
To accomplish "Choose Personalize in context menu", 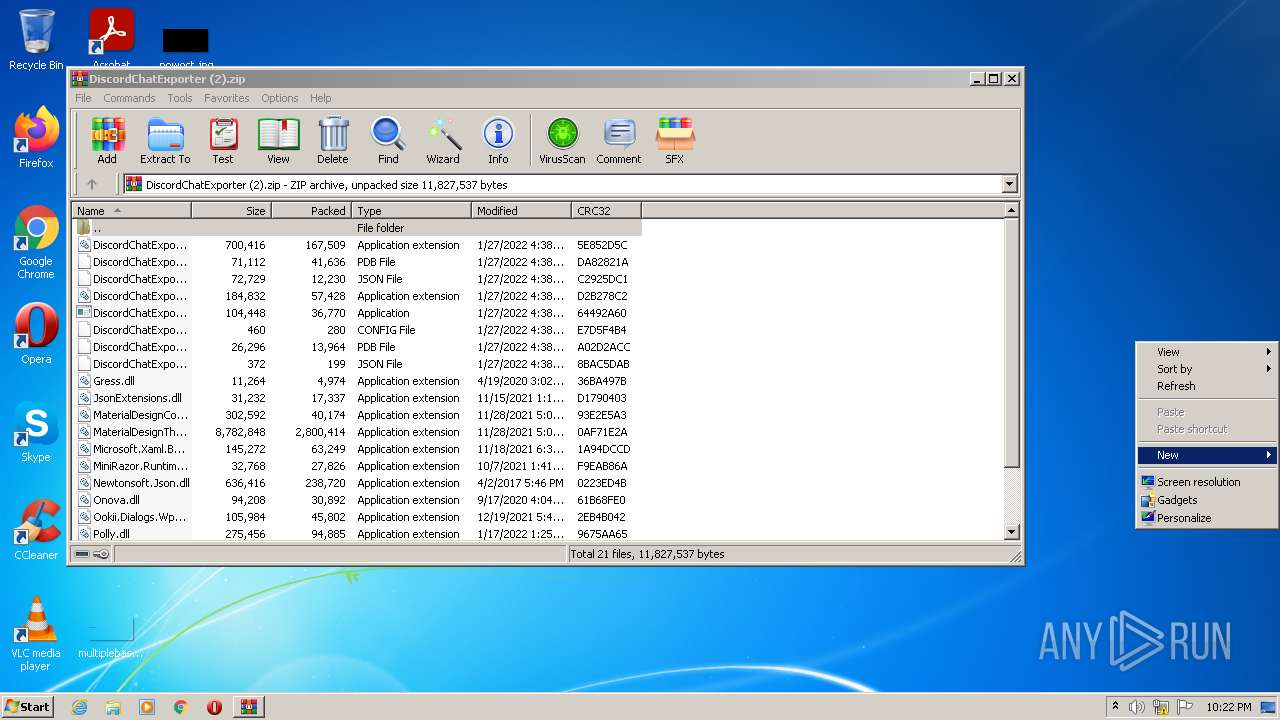I will [x=1207, y=518].
